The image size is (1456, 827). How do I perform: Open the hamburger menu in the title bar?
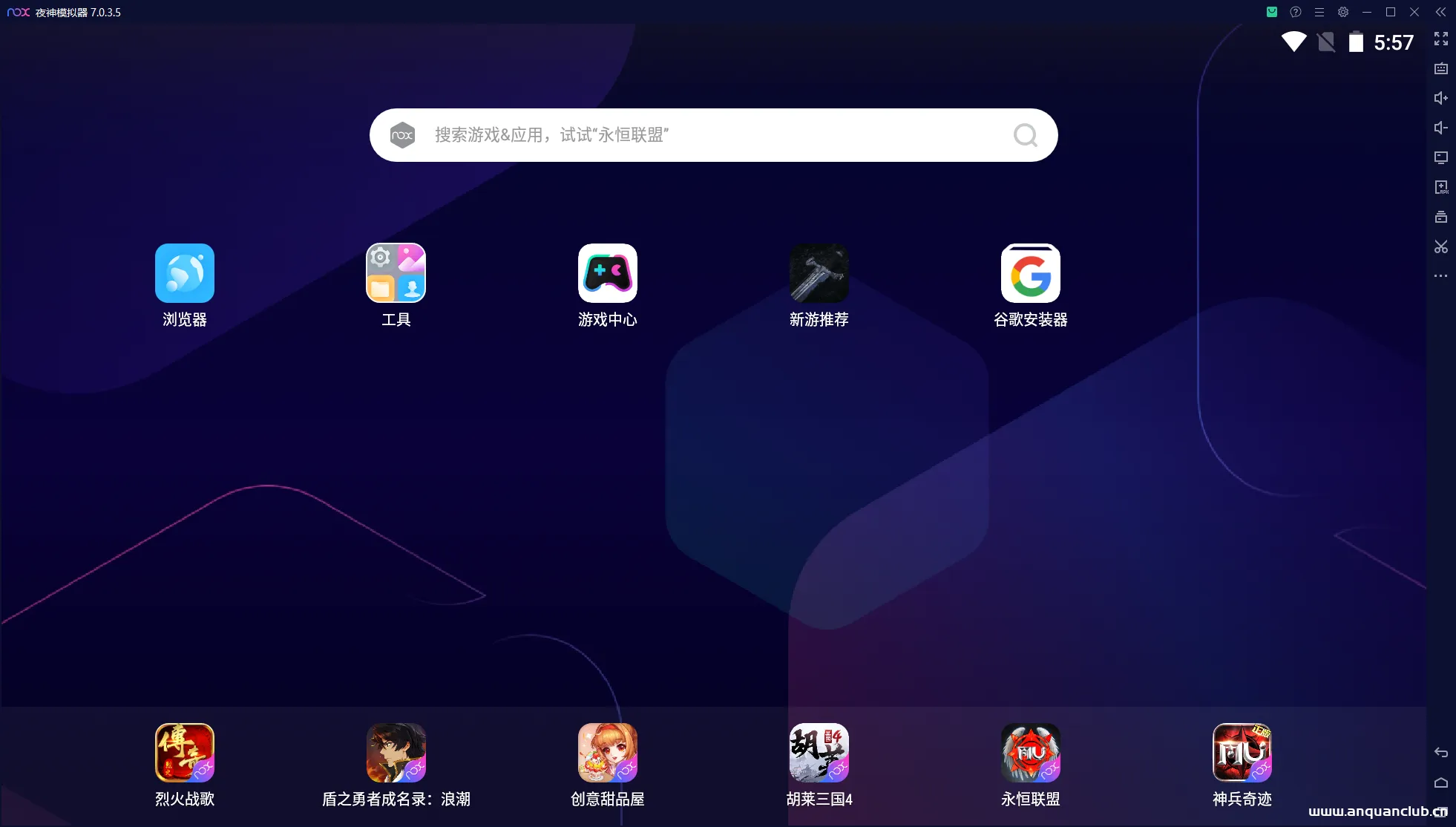tap(1319, 12)
